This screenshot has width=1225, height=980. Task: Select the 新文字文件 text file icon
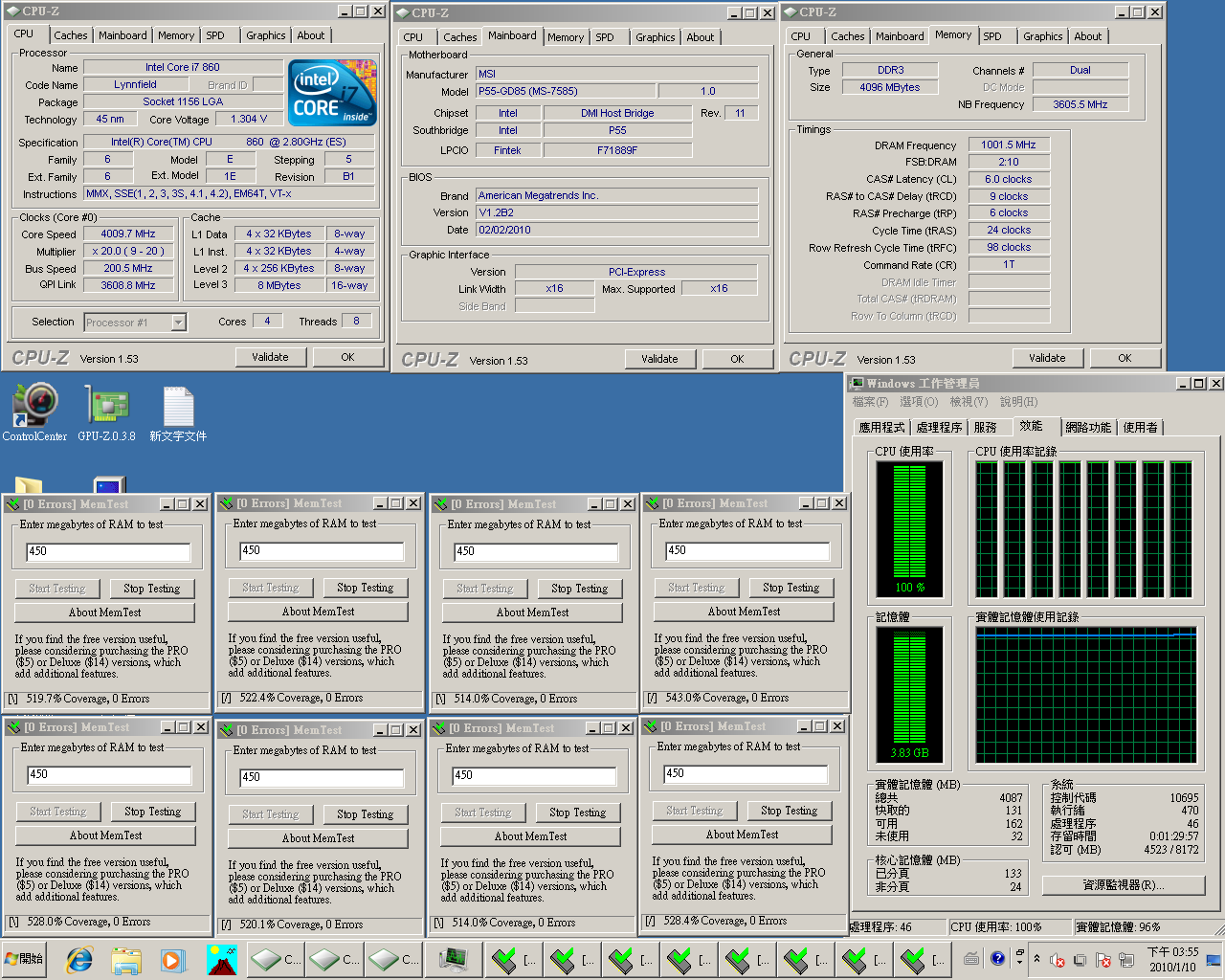click(178, 412)
